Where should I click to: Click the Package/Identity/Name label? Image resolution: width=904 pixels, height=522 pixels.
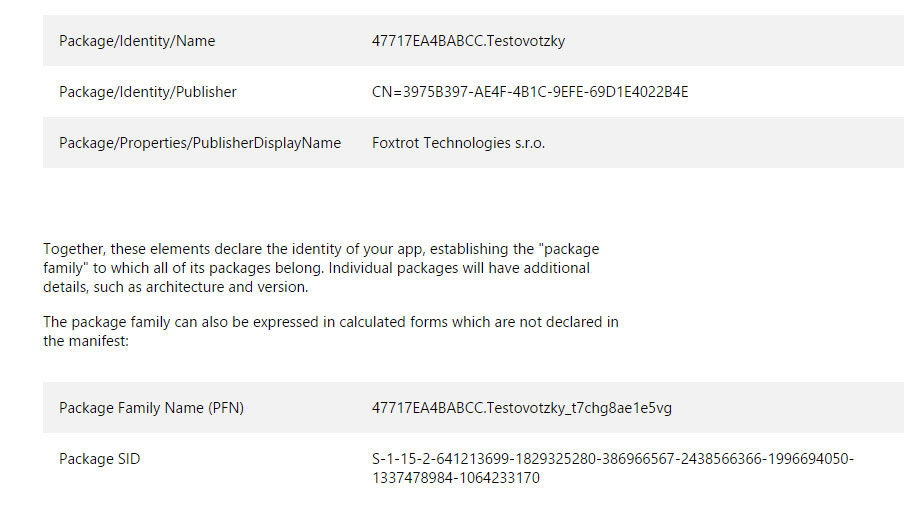point(137,41)
